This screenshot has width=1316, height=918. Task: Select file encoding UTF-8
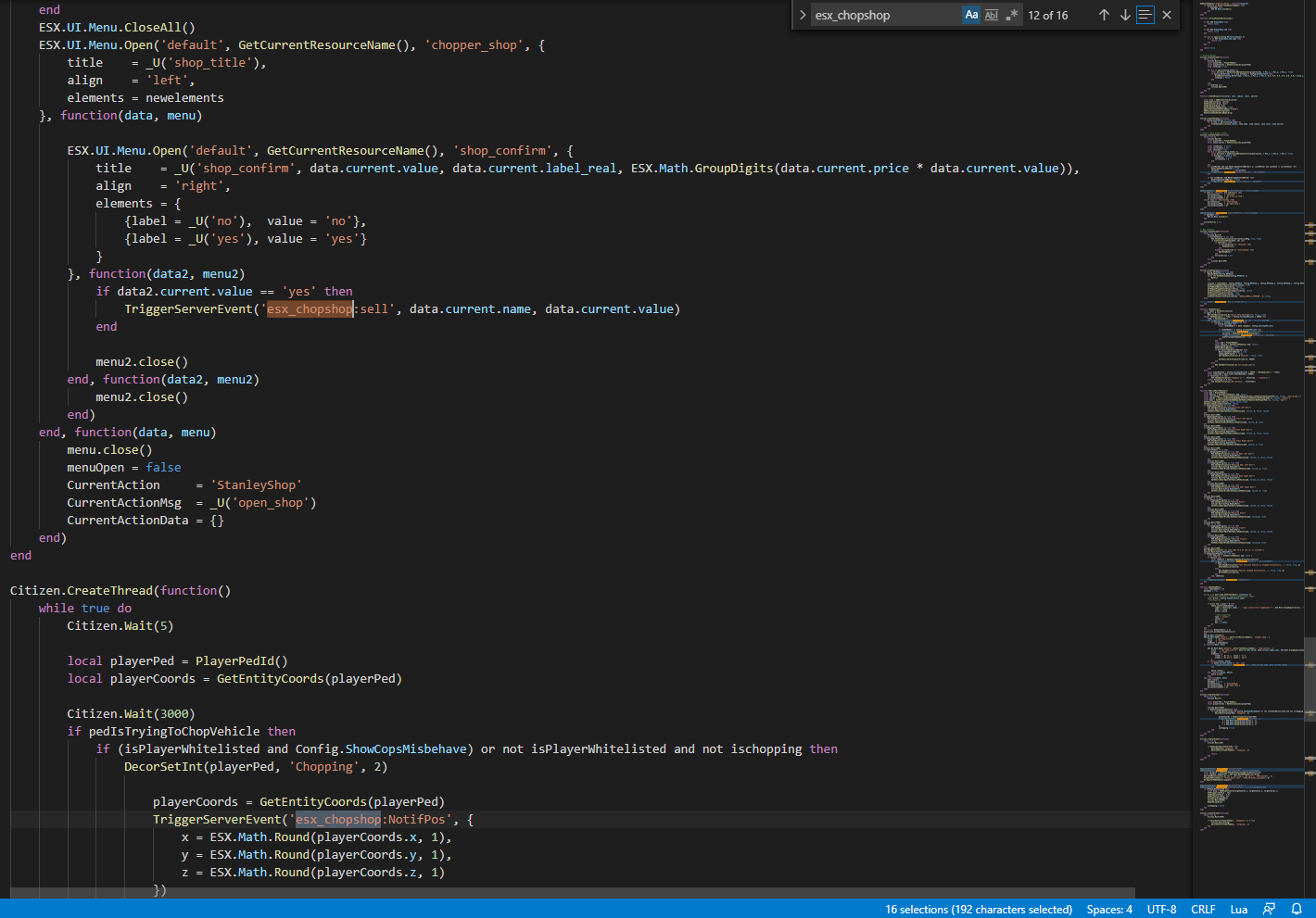tap(1161, 909)
